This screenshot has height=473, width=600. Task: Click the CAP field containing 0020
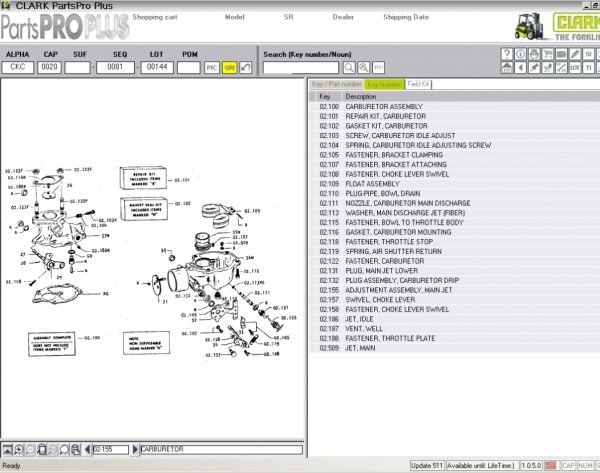[49, 67]
